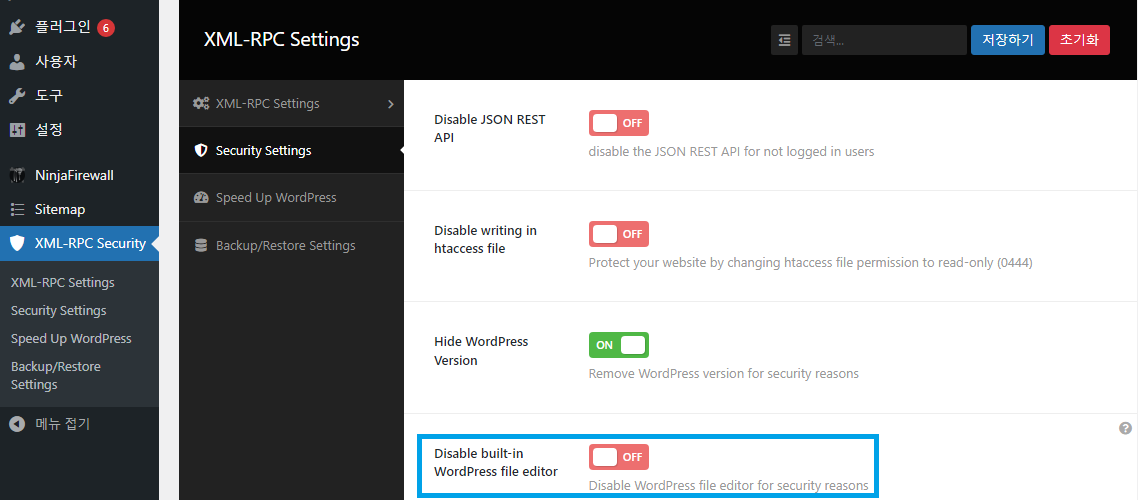The width and height of the screenshot is (1138, 500).
Task: Toggle Disable built-in WordPress file editor
Action: [619, 457]
